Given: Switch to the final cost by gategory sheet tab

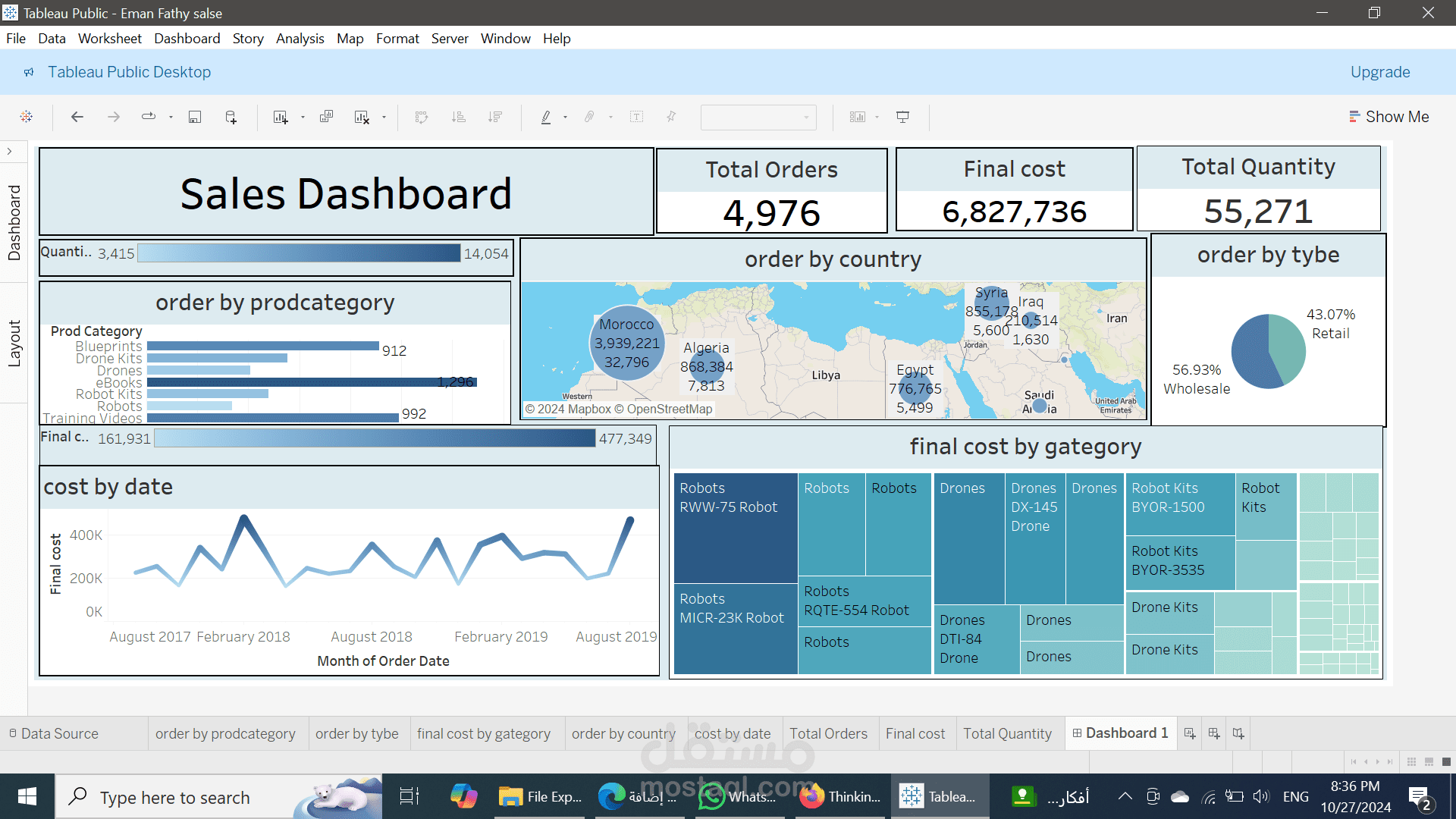Looking at the screenshot, I should pyautogui.click(x=484, y=733).
